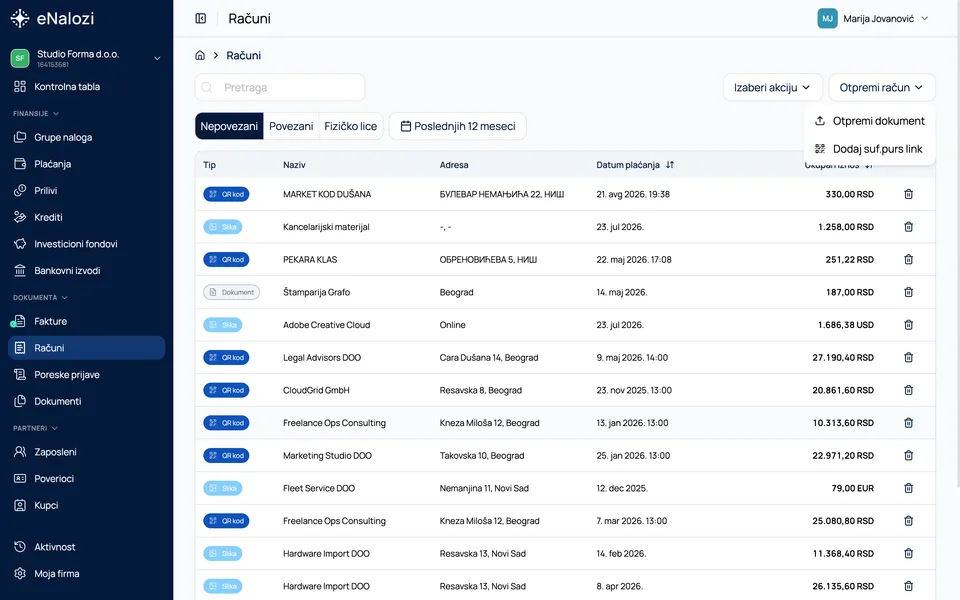Focus the Pretraga search field

pos(280,88)
